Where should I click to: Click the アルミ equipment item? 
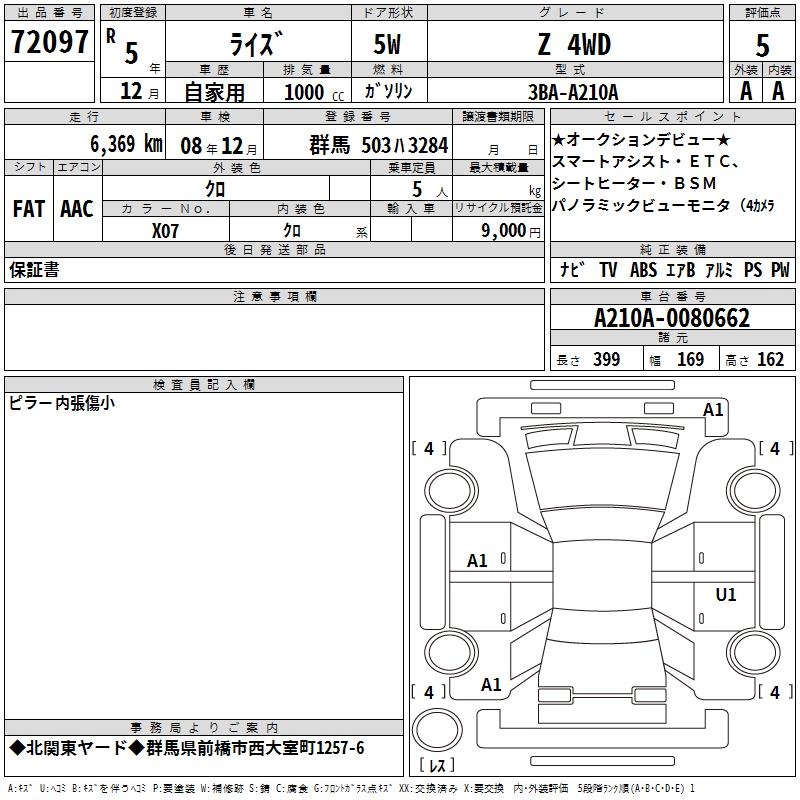(719, 269)
